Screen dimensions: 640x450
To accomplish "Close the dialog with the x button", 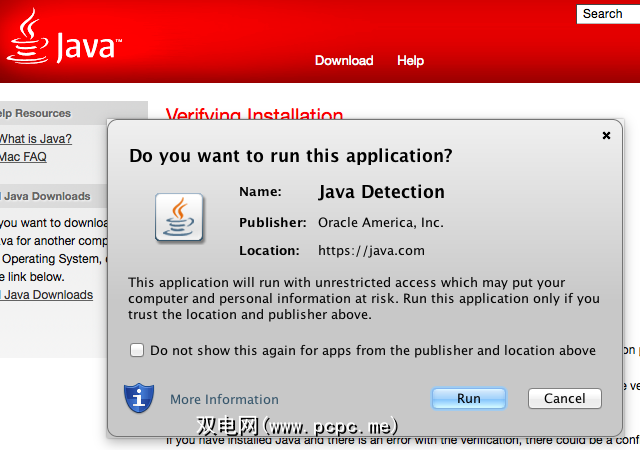I will (x=606, y=135).
